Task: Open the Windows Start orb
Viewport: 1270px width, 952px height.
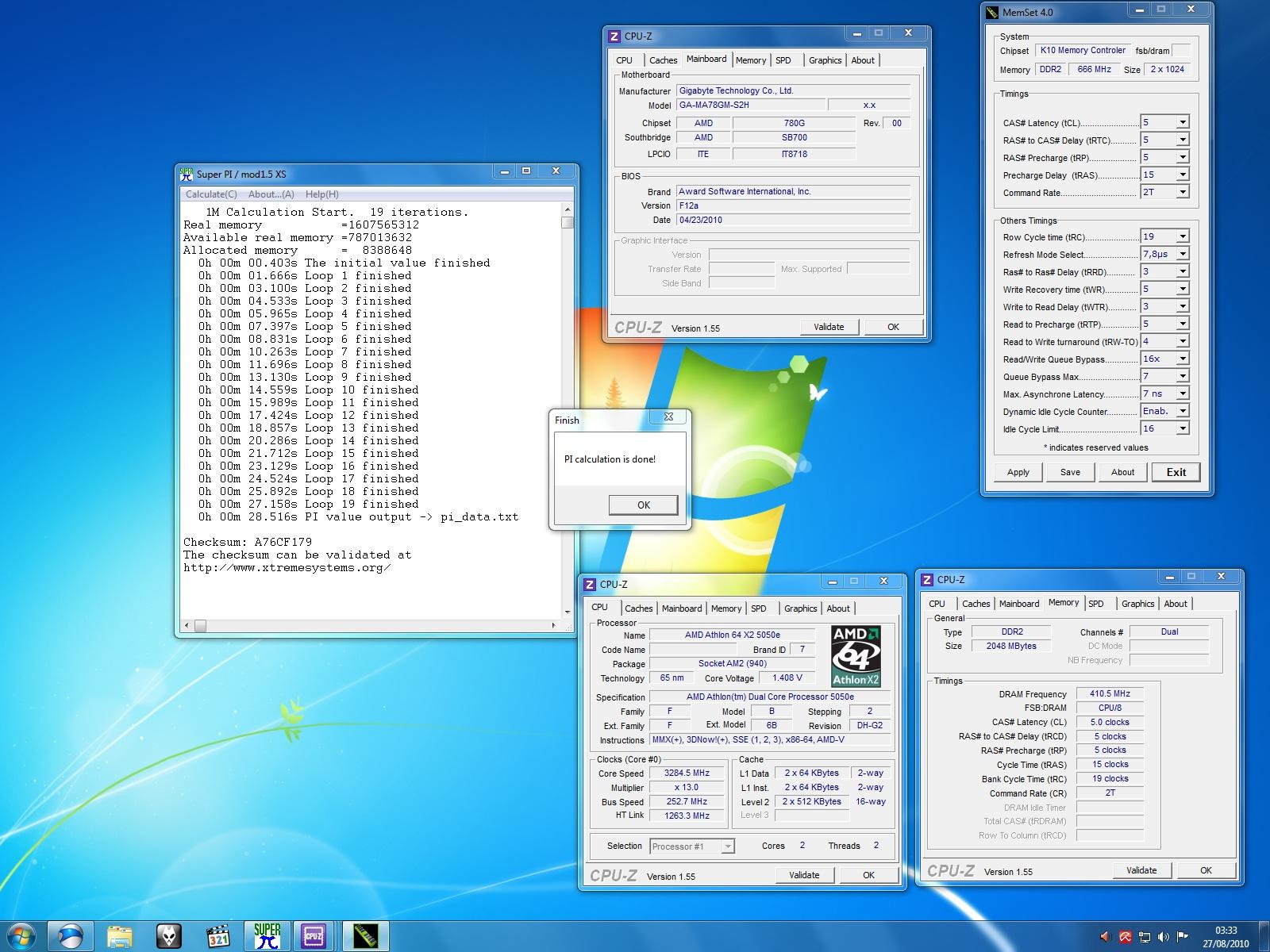Action: [21, 936]
